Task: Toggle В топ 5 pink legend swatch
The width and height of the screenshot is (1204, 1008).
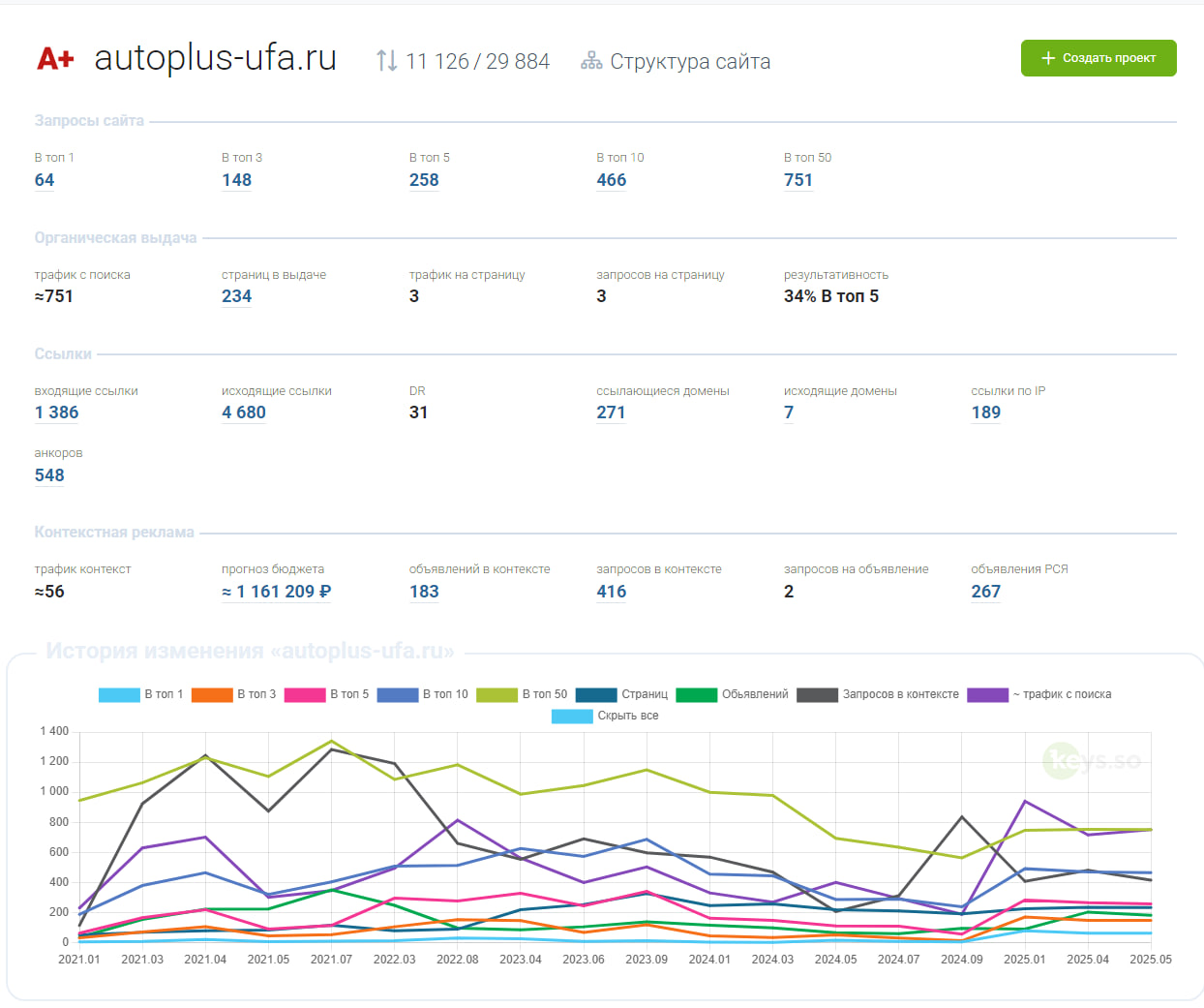Action: [305, 694]
